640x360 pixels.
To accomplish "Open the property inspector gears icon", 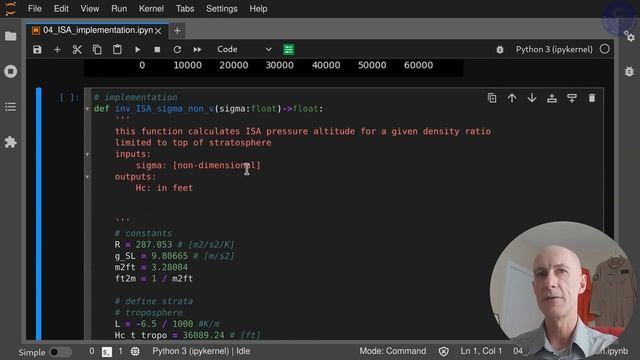I will (629, 36).
